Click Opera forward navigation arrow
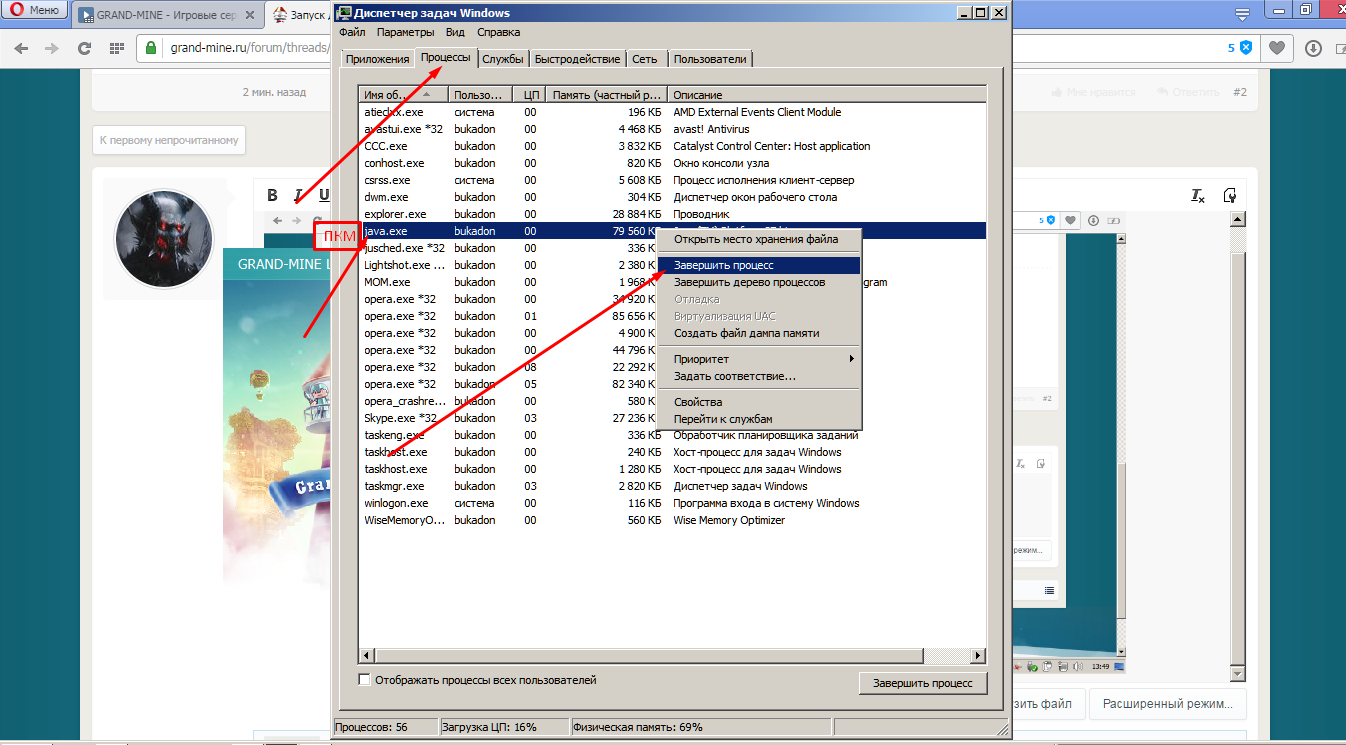 point(52,48)
